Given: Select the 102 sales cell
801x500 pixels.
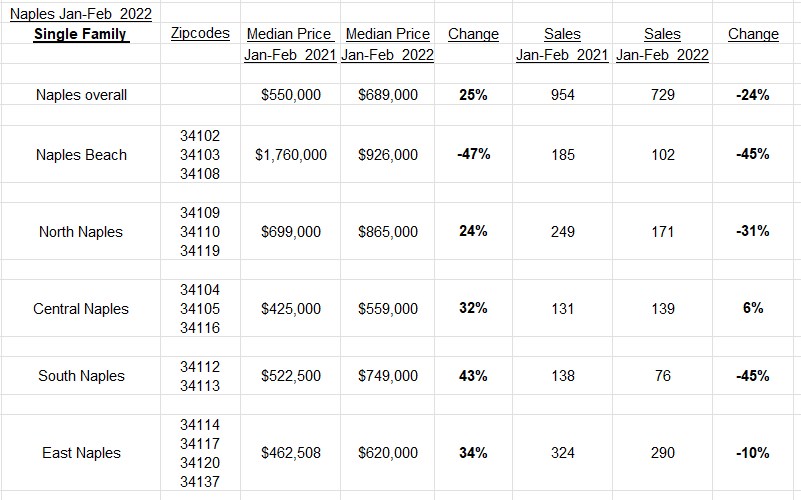Looking at the screenshot, I should point(663,155).
